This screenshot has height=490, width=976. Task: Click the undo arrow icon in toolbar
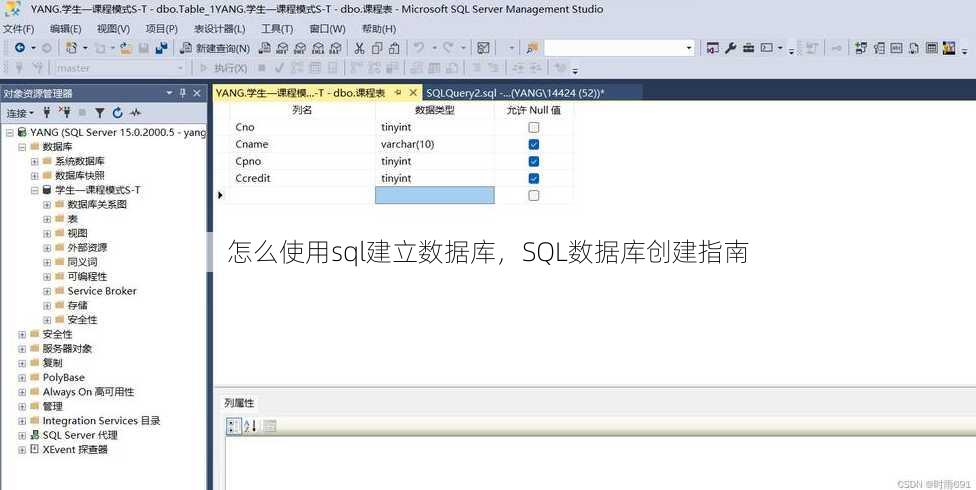click(x=419, y=48)
